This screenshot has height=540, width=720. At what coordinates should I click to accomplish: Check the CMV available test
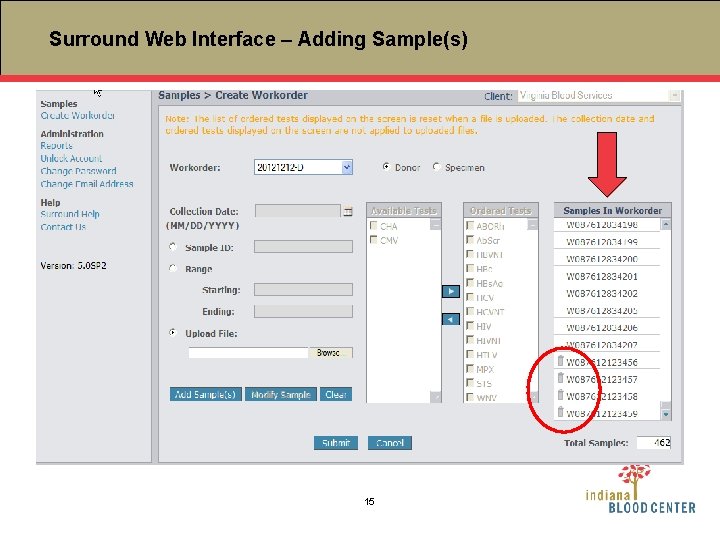[374, 240]
